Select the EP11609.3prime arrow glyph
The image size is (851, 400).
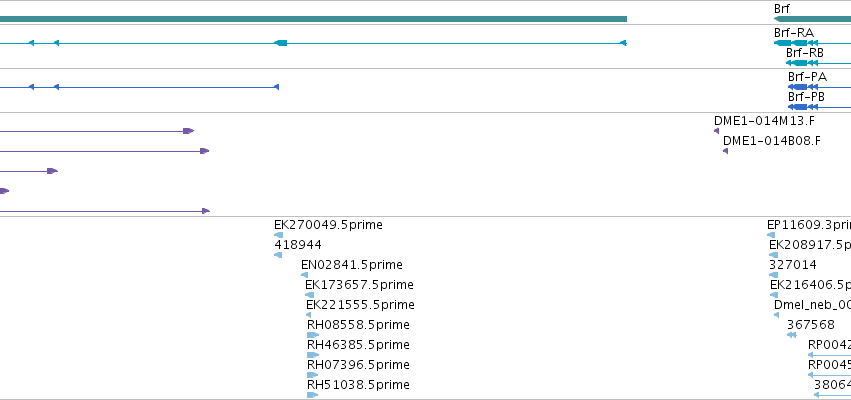pos(771,235)
